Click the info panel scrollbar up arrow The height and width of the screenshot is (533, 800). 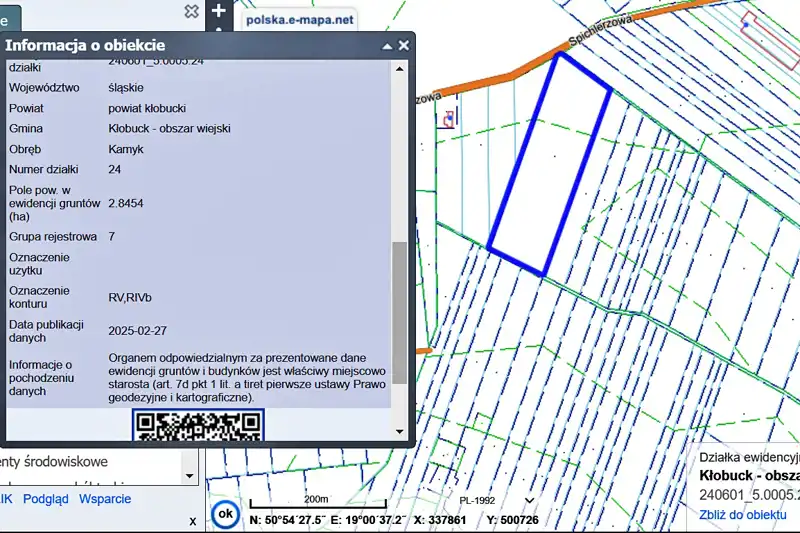pyautogui.click(x=399, y=70)
